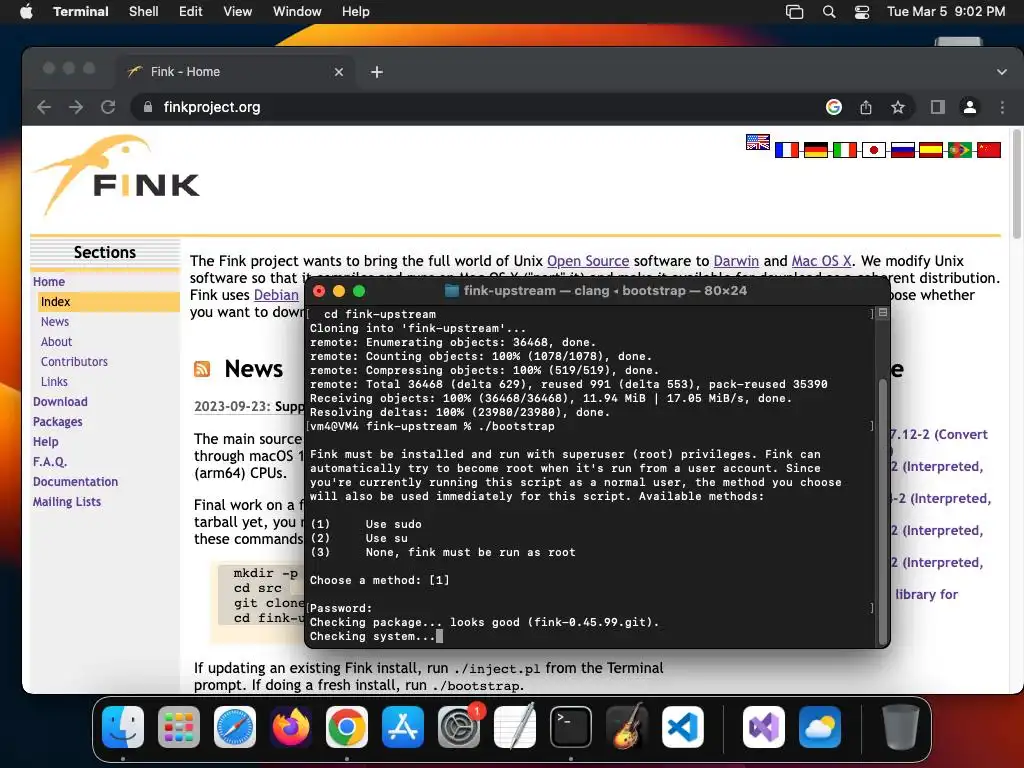Screen dimensions: 1024x768
Task: Launch Firefox from the Dock
Action: [x=291, y=727]
